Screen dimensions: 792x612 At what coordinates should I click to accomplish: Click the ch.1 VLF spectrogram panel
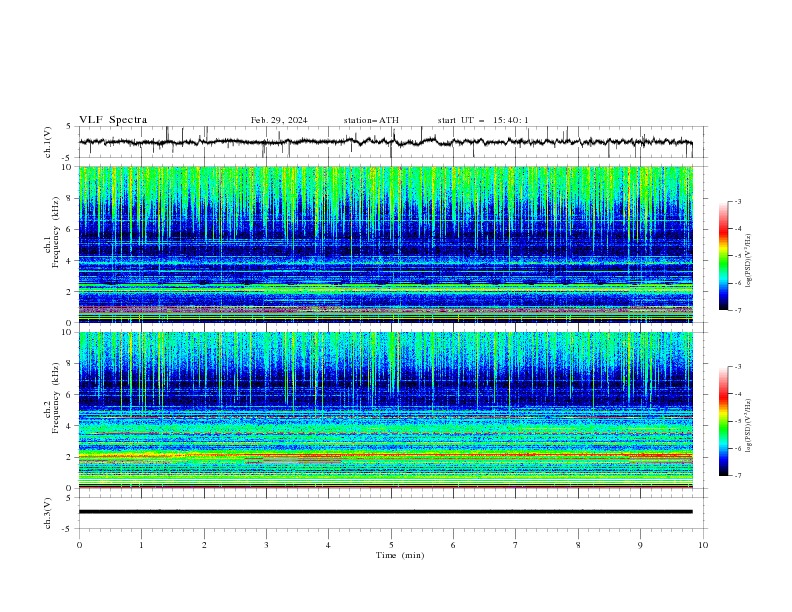[386, 244]
